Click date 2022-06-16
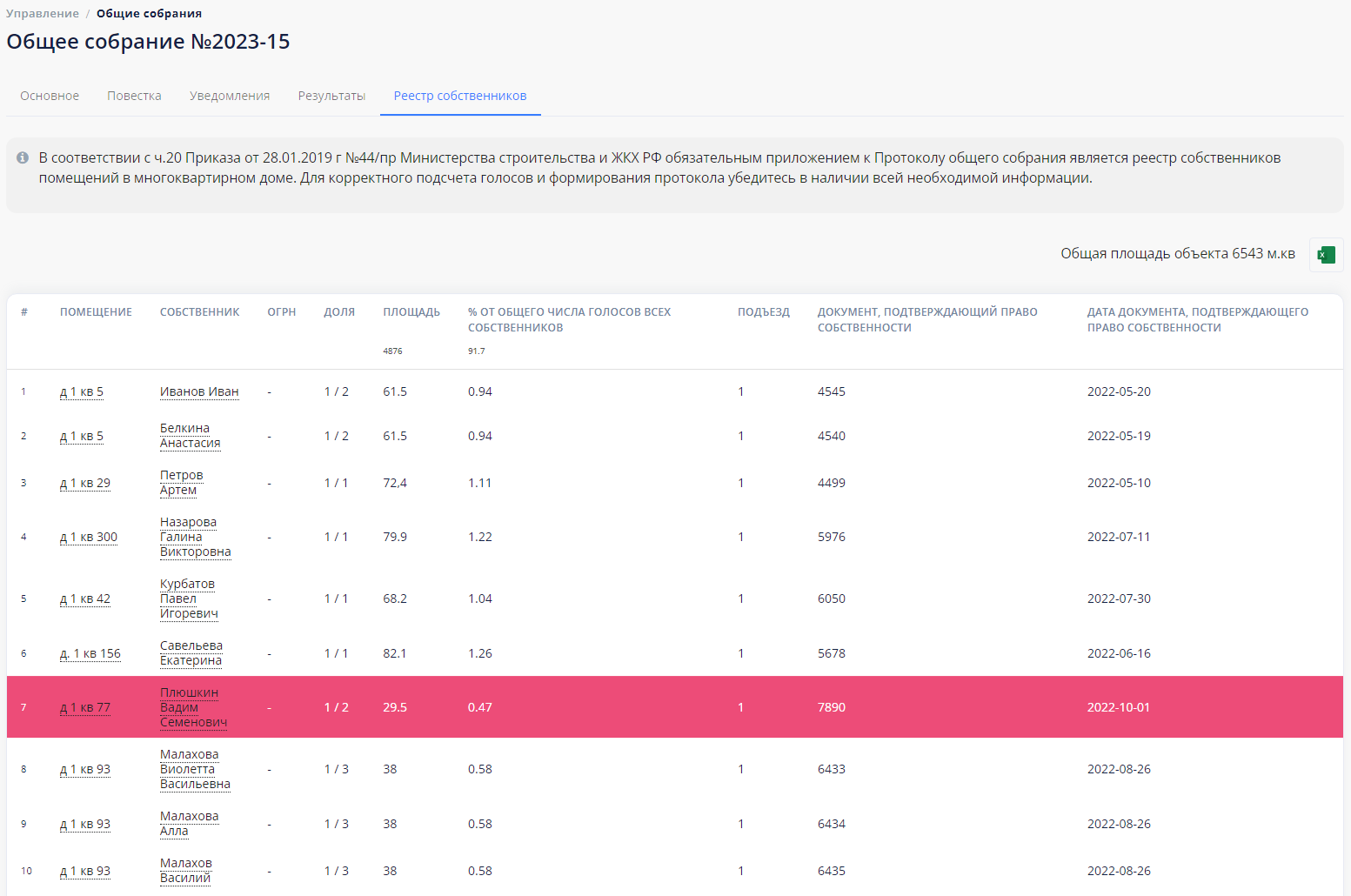The height and width of the screenshot is (896, 1351). click(1119, 653)
